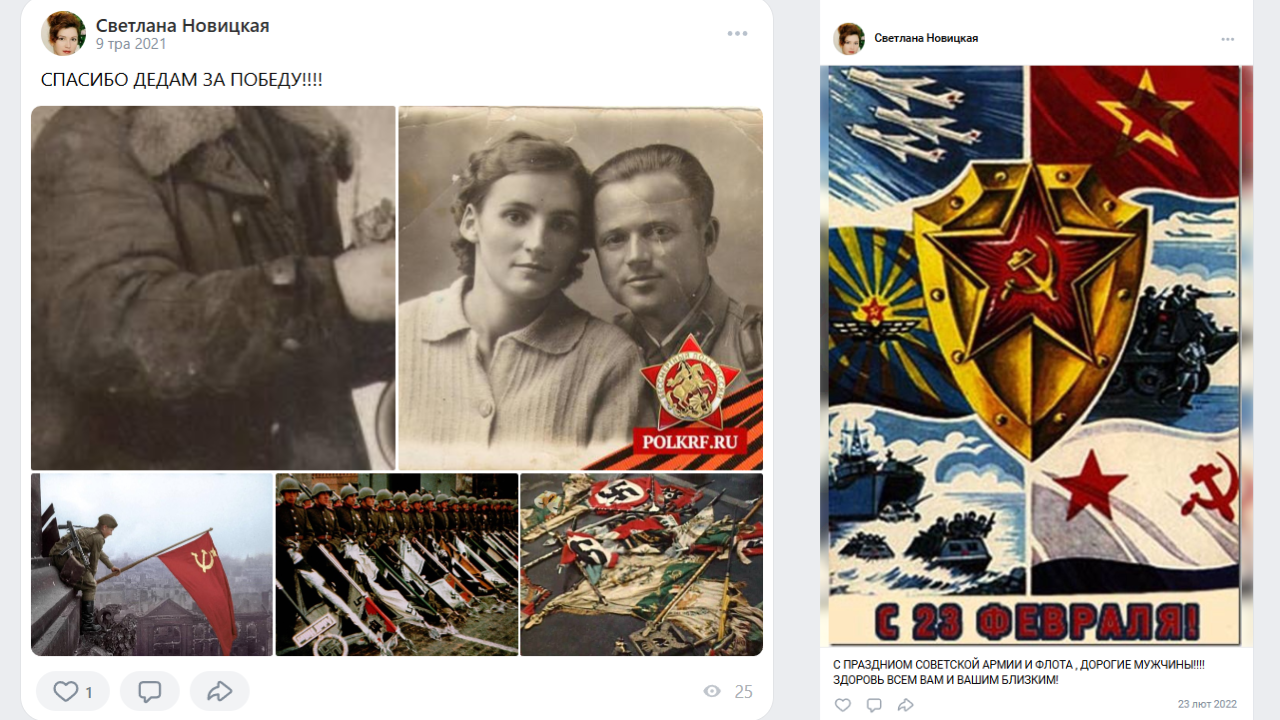The width and height of the screenshot is (1280, 720).
Task: Open dark fur-collar coat photo
Action: tap(213, 288)
